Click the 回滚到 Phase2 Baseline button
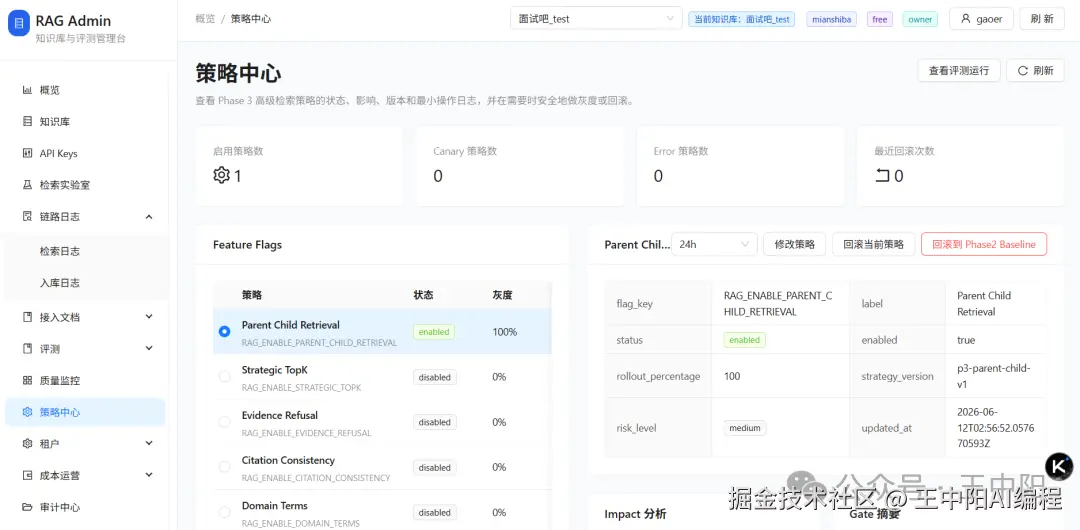Viewport: 1080px width, 530px height. tap(984, 244)
